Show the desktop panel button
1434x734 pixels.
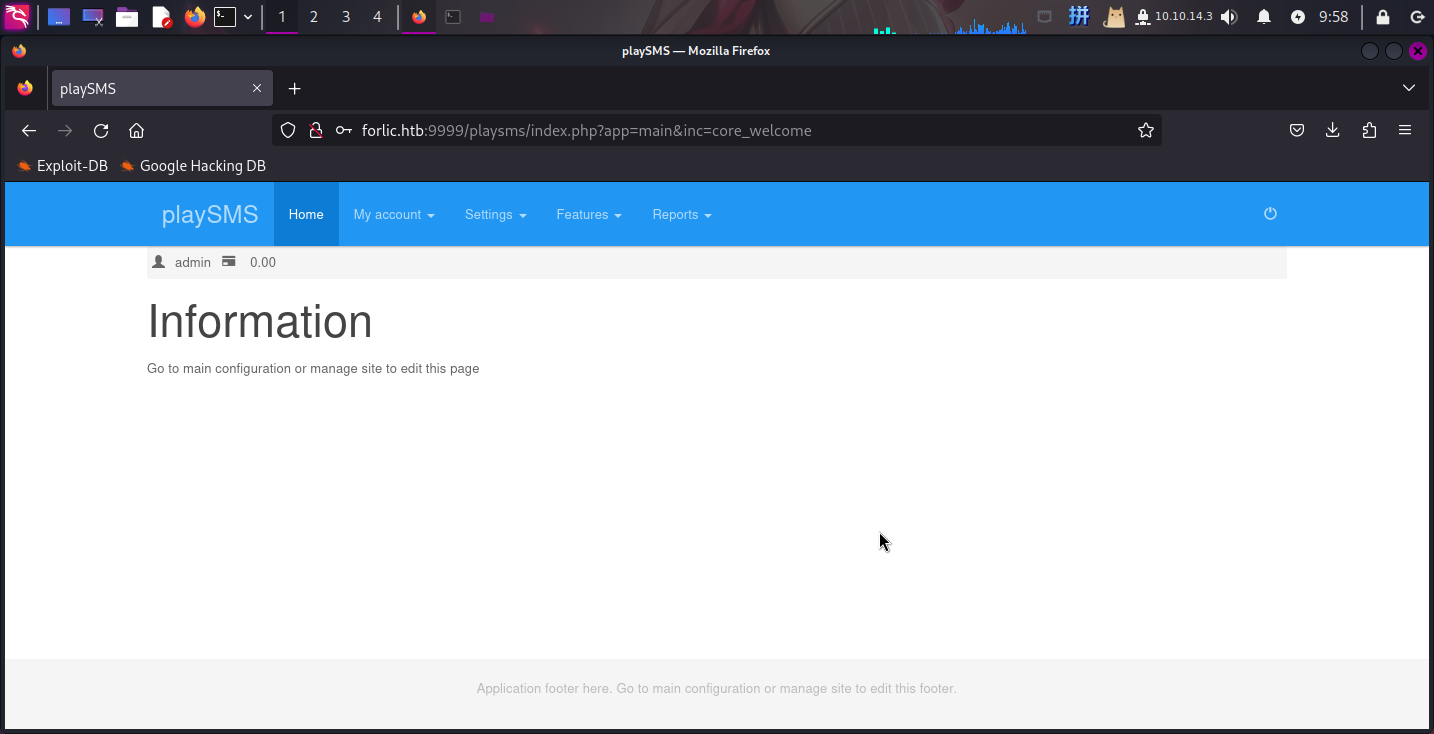(59, 17)
